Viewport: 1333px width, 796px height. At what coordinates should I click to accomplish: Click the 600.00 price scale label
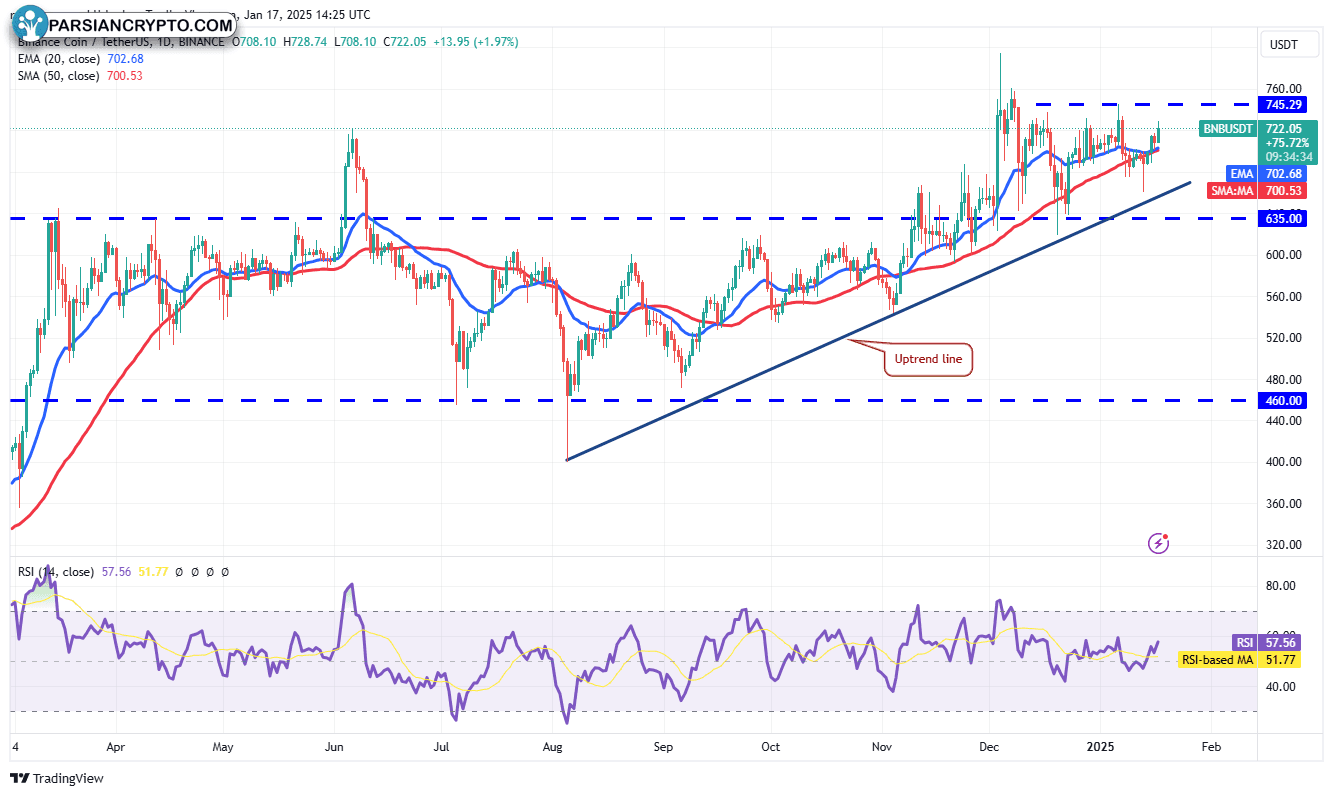(x=1283, y=254)
